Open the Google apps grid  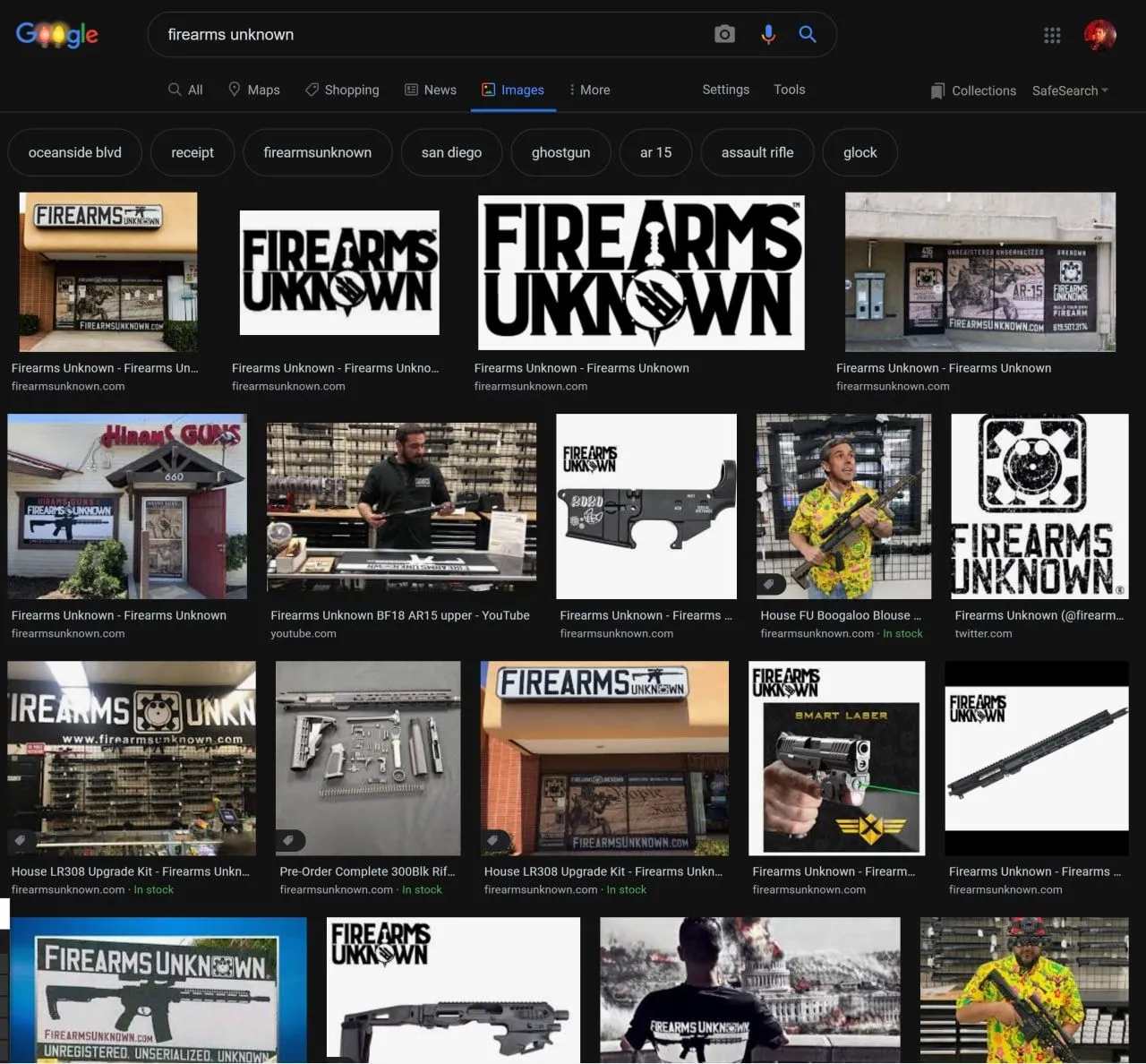click(1052, 35)
